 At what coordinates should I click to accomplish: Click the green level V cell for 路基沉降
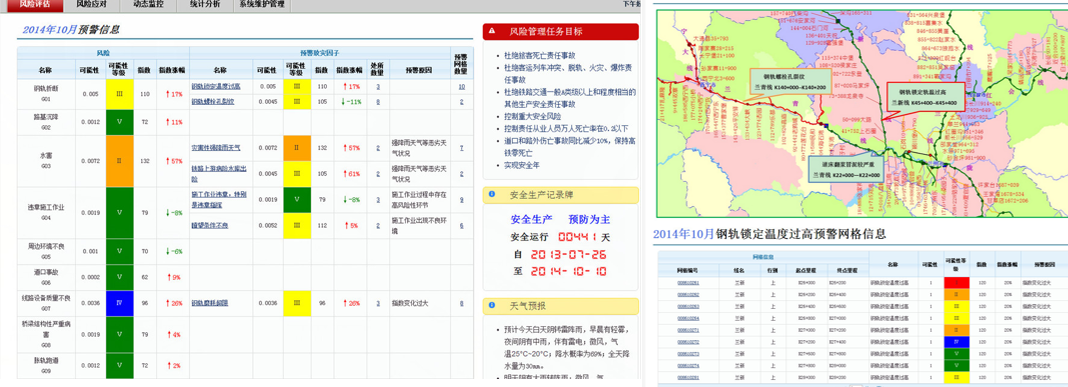(x=119, y=122)
